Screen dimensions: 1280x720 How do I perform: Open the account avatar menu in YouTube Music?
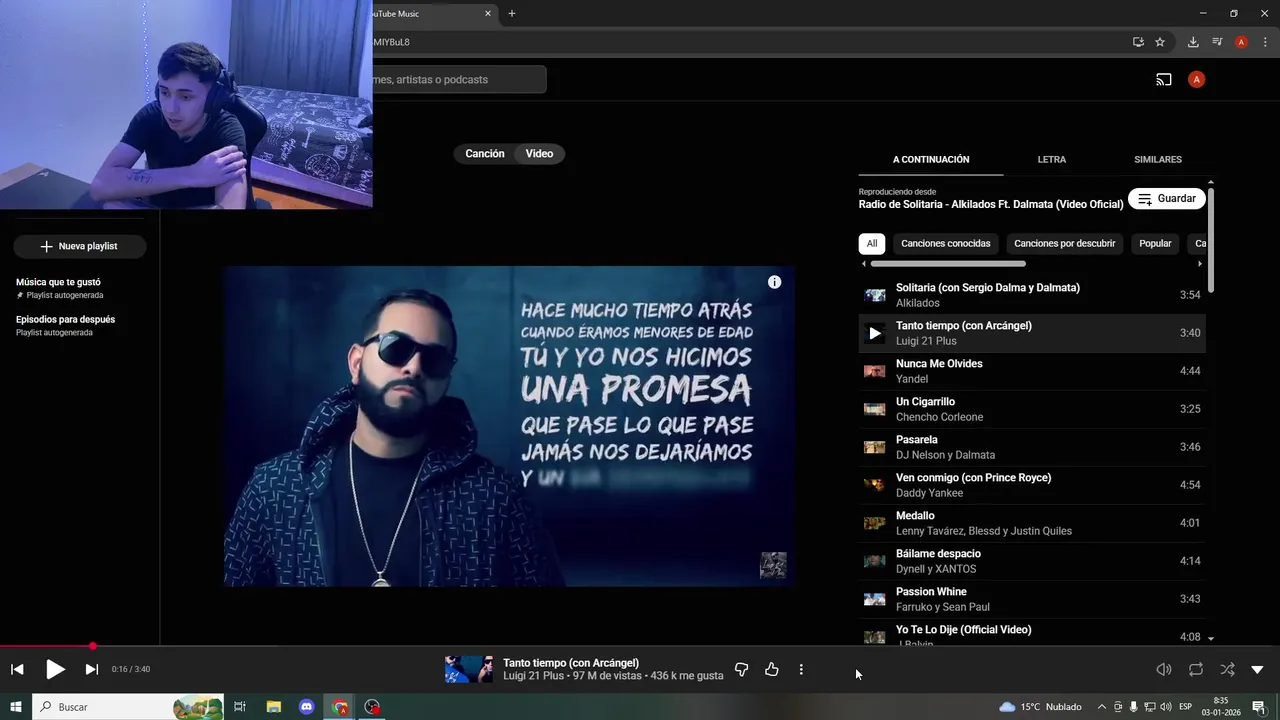click(x=1196, y=79)
